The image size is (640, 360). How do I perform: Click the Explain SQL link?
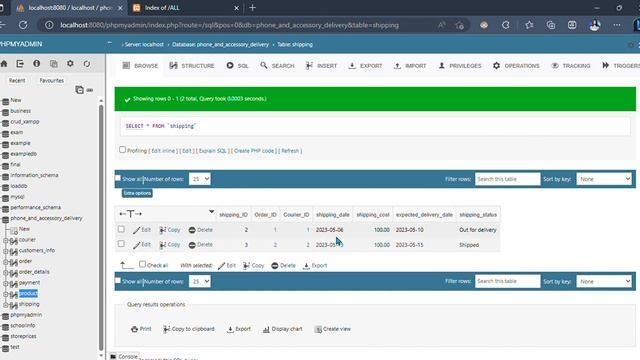pos(212,151)
